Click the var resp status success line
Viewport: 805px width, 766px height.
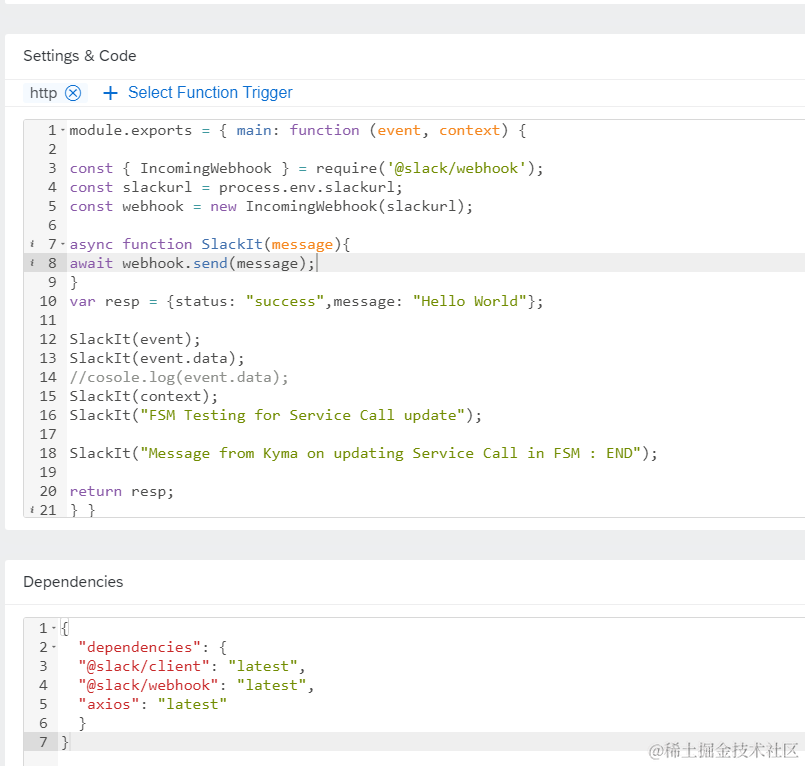click(x=306, y=301)
